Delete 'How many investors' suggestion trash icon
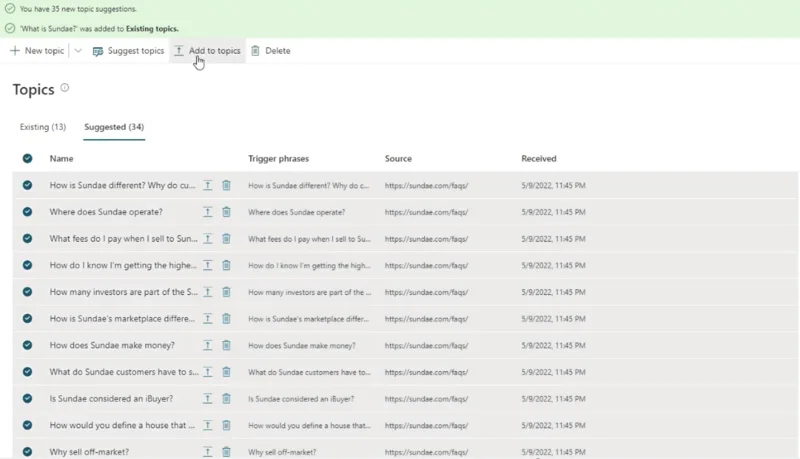Viewport: 800px width, 459px height. [x=226, y=292]
